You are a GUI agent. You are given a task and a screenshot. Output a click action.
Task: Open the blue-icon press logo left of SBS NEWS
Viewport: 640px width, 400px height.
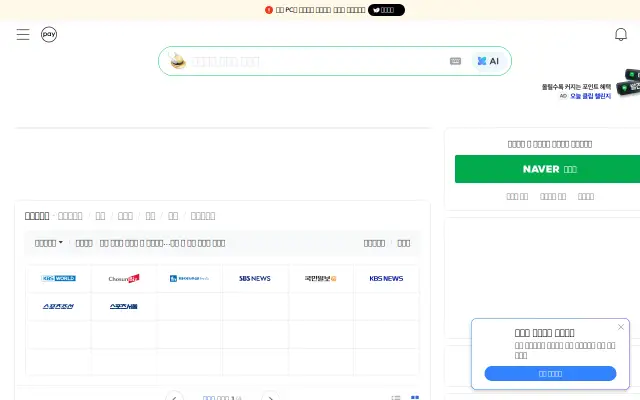tap(189, 278)
